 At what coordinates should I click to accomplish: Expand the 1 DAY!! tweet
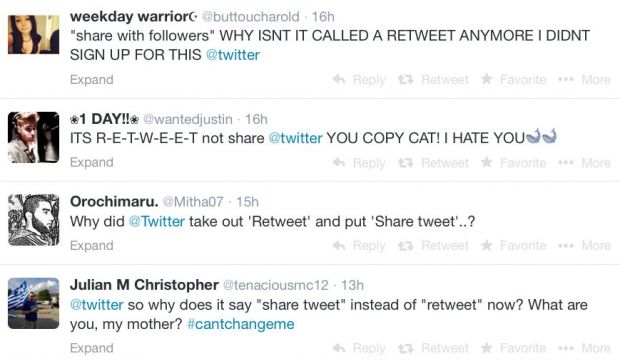92,162
